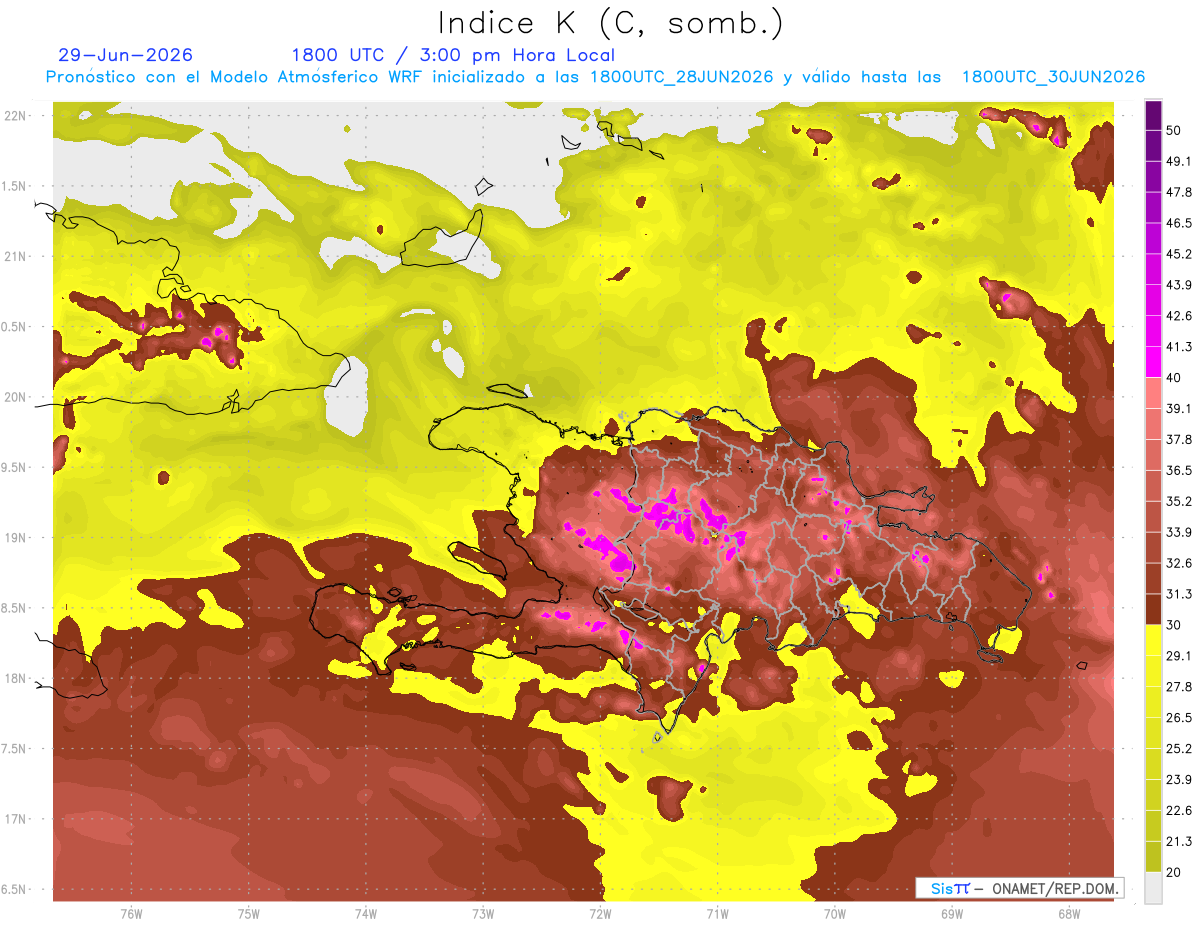Click the colorbar value "27.8"
1200x927 pixels.
[1179, 687]
